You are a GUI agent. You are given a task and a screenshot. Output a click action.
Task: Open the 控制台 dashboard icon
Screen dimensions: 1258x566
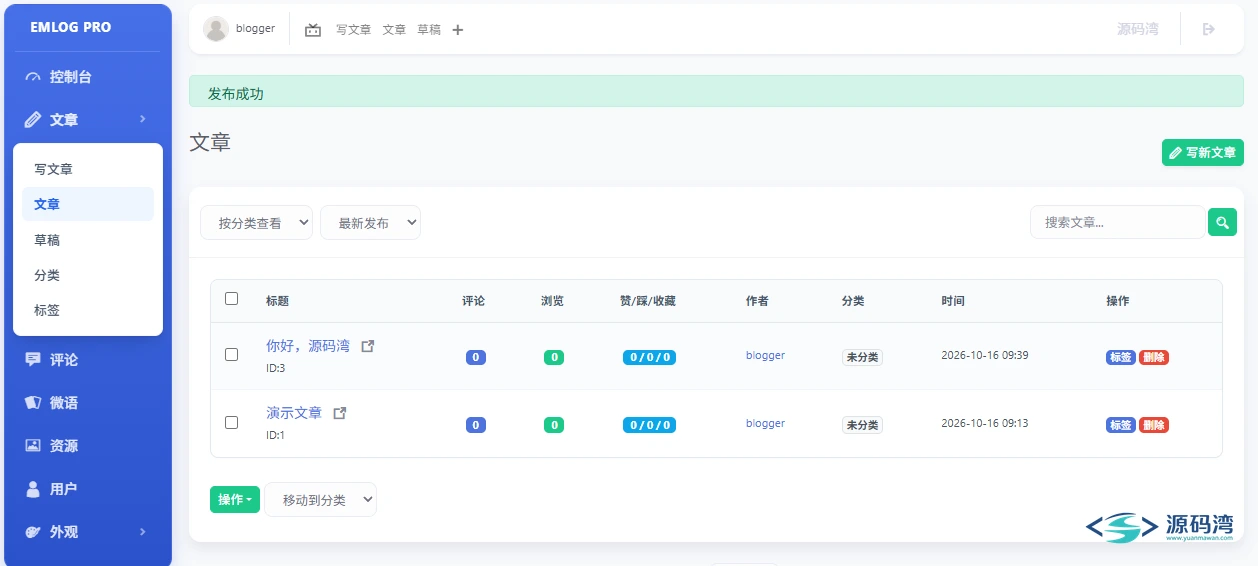[33, 77]
